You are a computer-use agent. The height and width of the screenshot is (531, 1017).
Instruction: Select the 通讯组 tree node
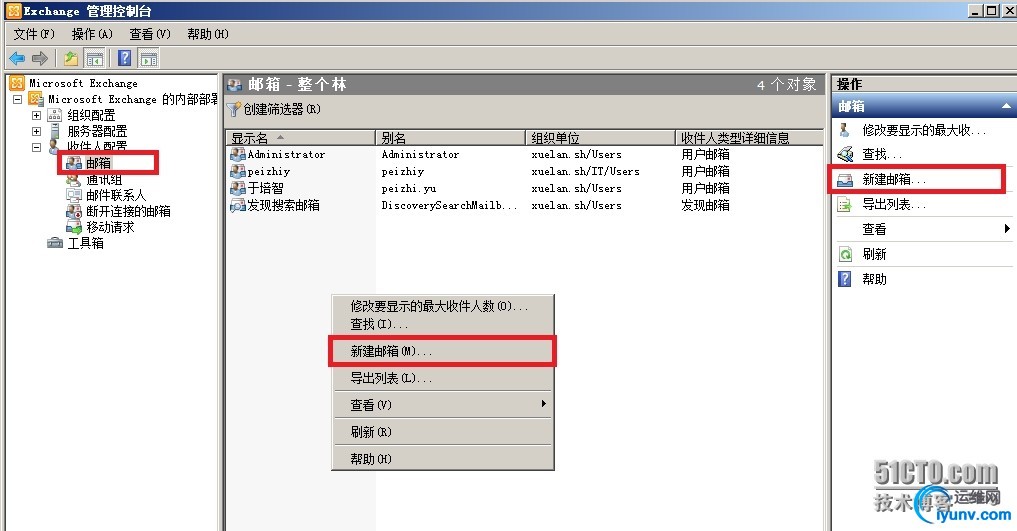point(104,180)
